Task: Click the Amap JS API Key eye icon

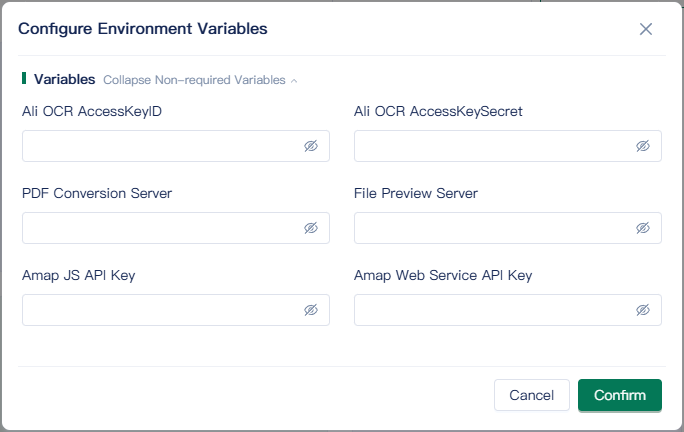Action: click(x=311, y=310)
